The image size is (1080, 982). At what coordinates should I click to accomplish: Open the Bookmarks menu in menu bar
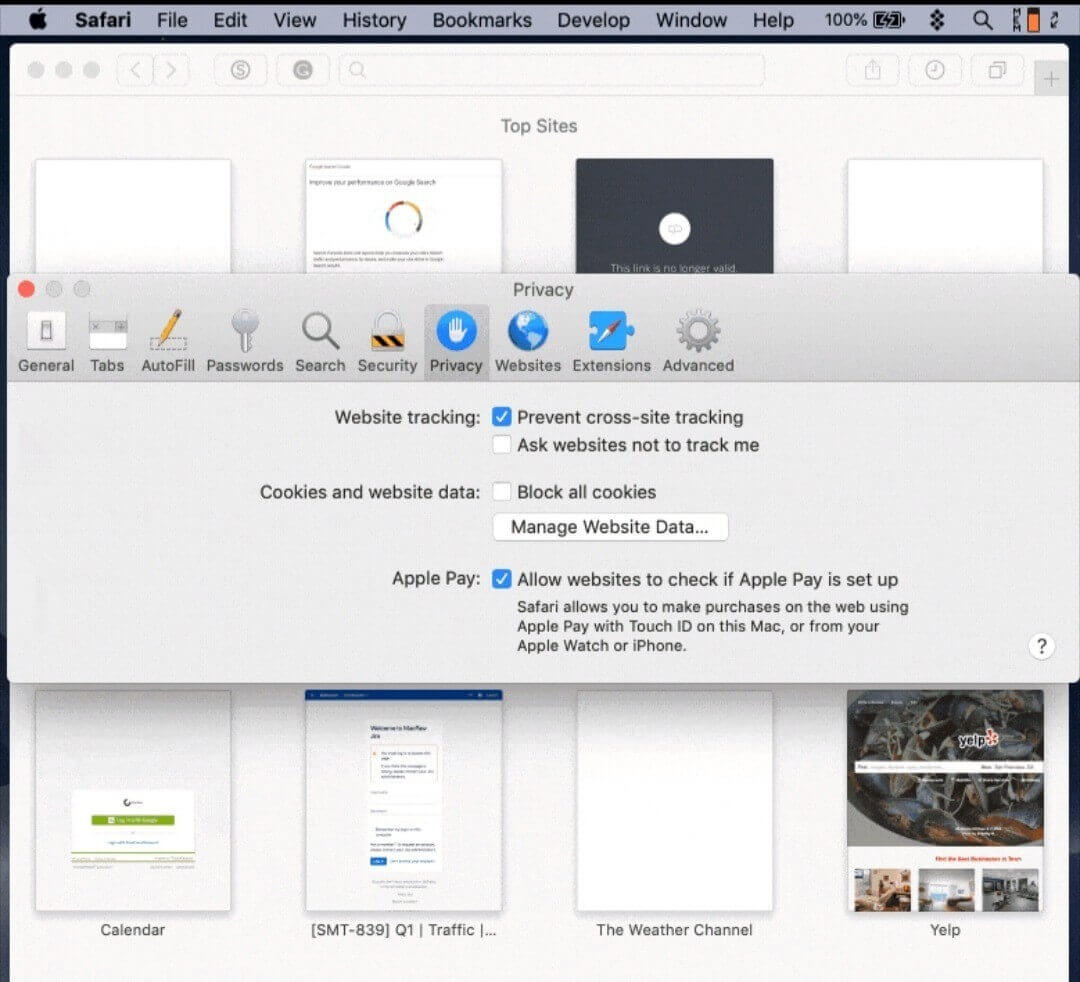pyautogui.click(x=482, y=20)
